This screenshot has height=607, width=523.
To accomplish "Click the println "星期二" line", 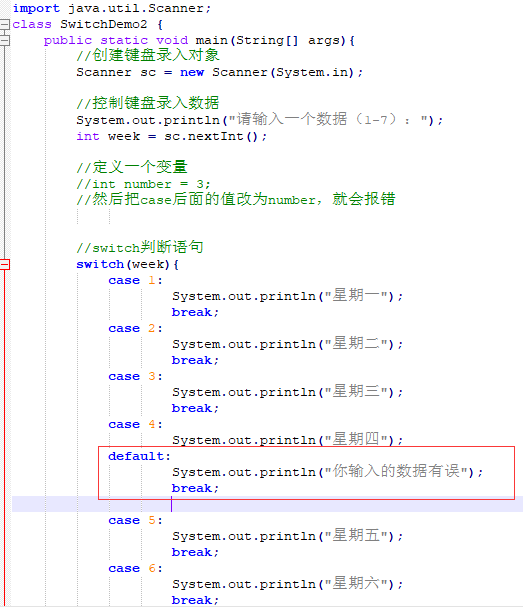I will pos(287,344).
